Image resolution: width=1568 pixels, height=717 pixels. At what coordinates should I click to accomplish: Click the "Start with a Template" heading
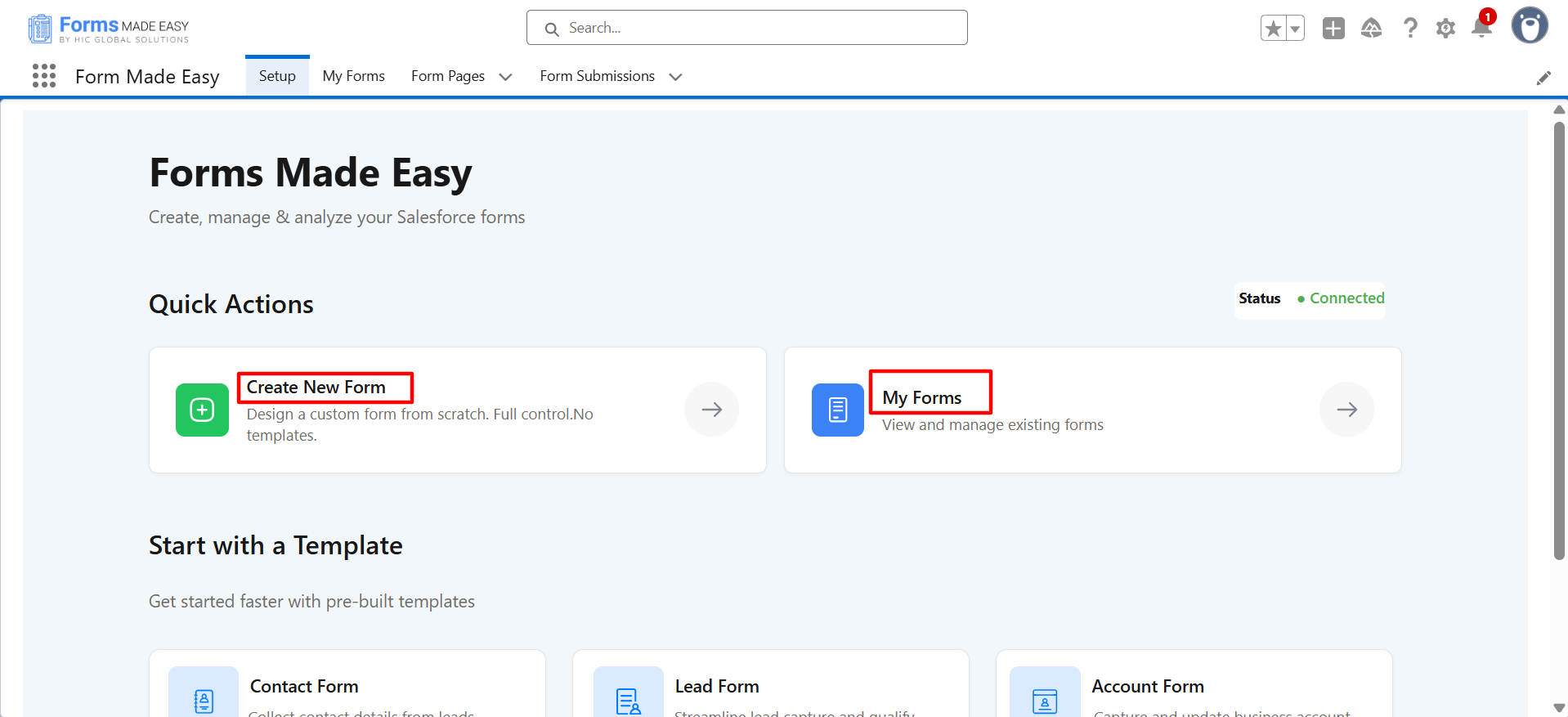click(x=276, y=545)
